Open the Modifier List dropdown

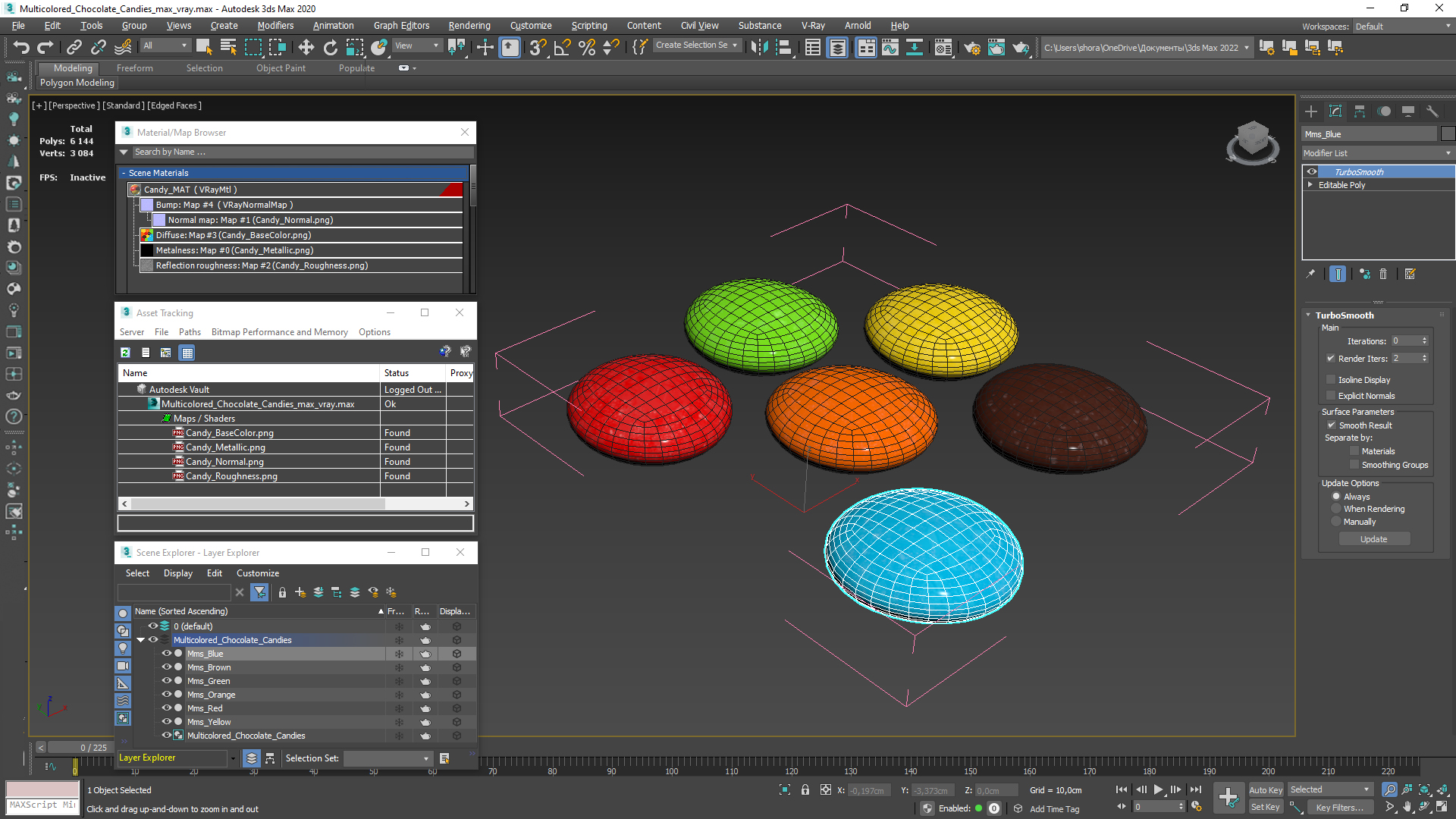[x=1378, y=153]
